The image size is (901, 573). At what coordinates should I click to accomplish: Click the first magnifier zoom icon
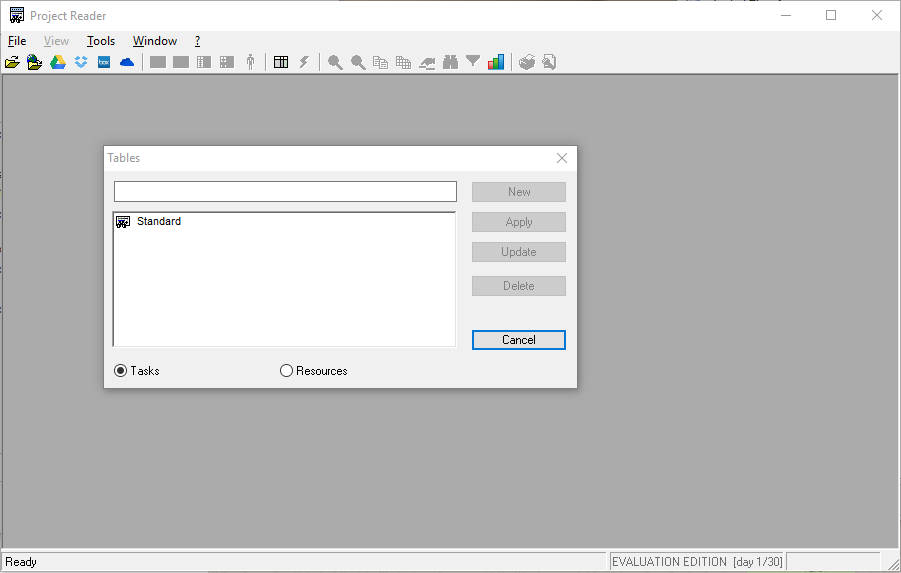pos(335,62)
